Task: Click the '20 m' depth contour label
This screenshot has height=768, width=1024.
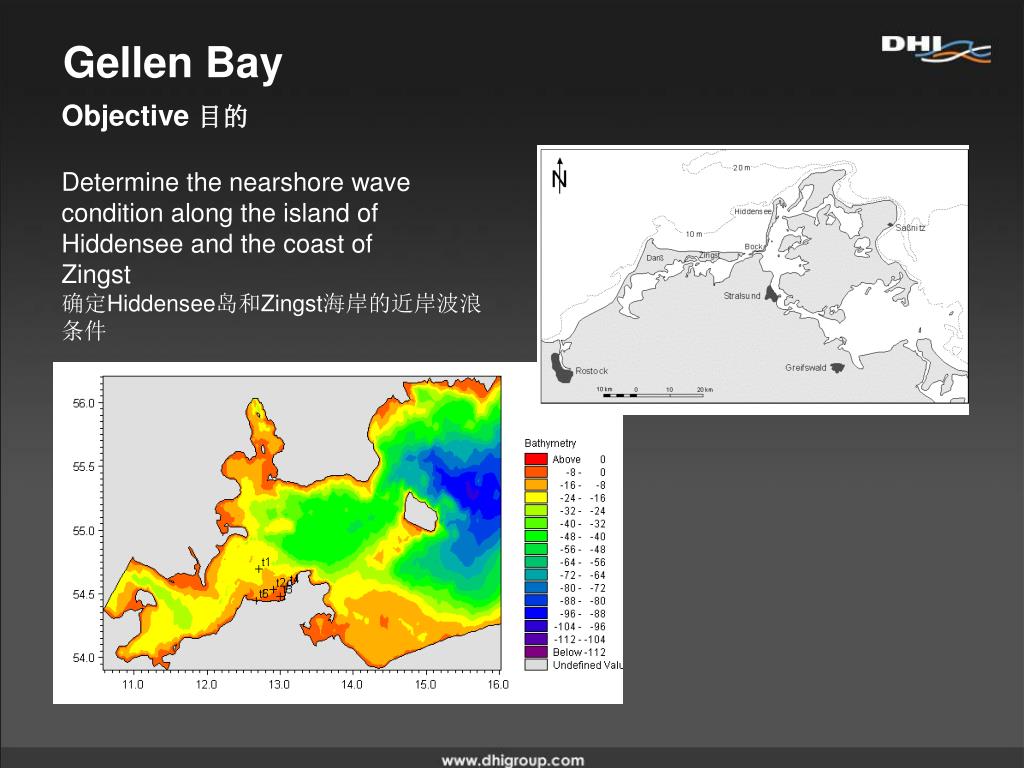Action: point(741,168)
